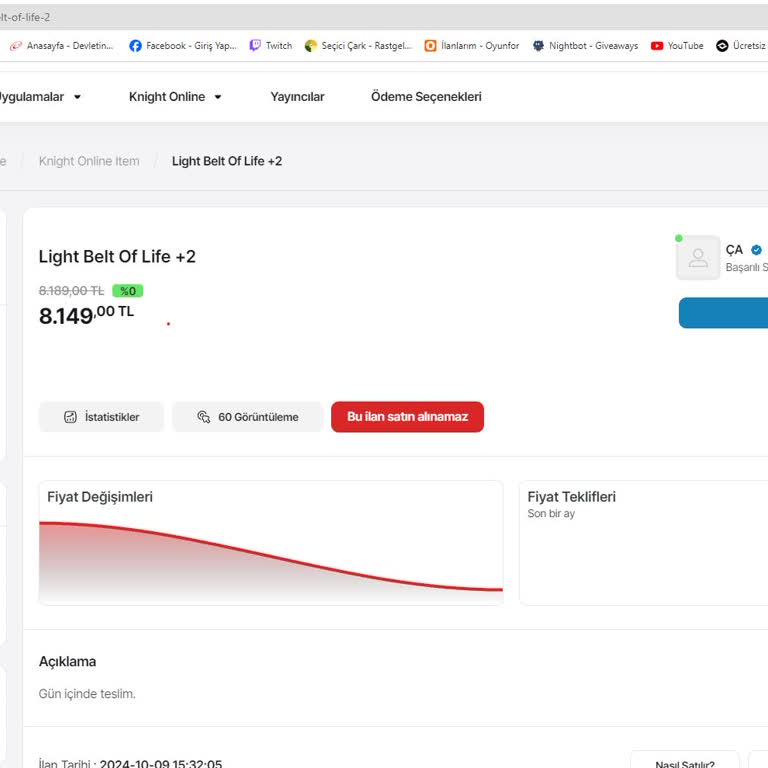
Task: Open the ÇA seller profile name
Action: coord(734,250)
